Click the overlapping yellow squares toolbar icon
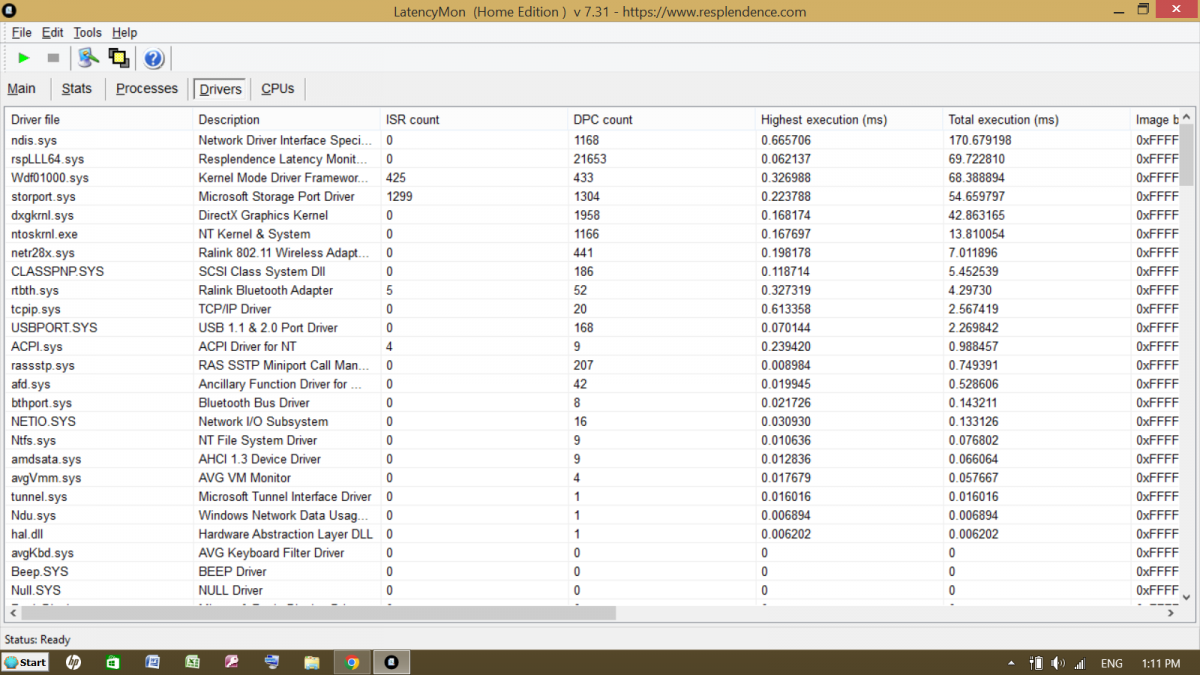Image resolution: width=1200 pixels, height=675 pixels. click(119, 58)
